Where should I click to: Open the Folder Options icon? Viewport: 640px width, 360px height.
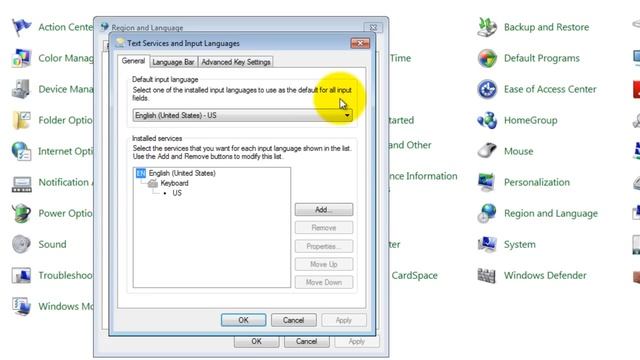coord(21,120)
